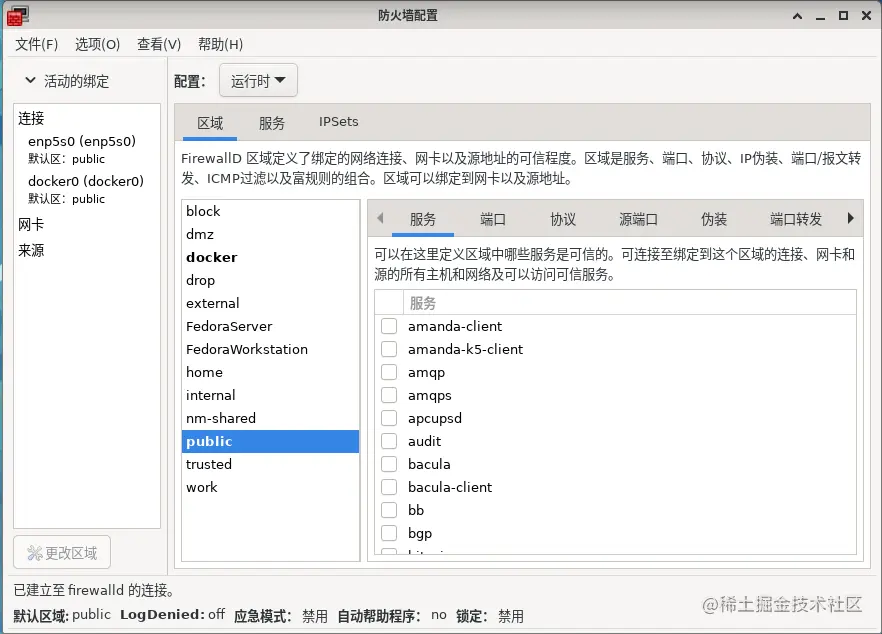Screen dimensions: 882x634
Task: Select the docker0 (docker0) connection
Action: (x=87, y=190)
